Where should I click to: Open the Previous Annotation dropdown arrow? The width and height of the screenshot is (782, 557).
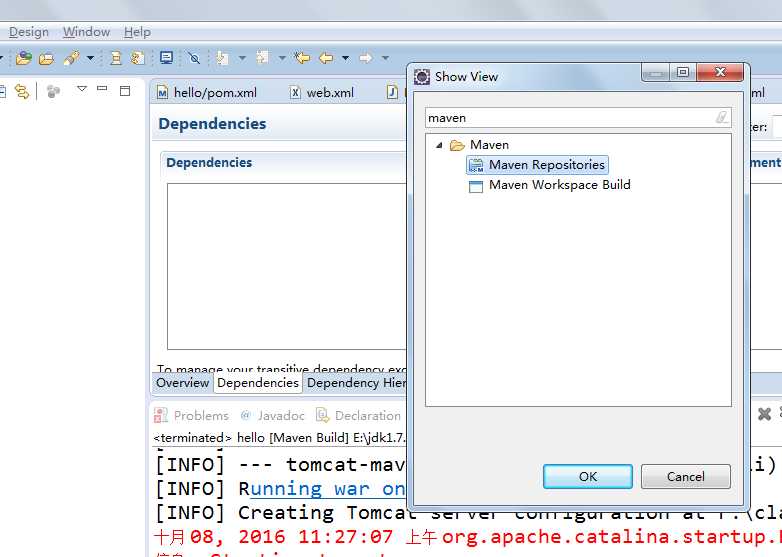click(282, 58)
